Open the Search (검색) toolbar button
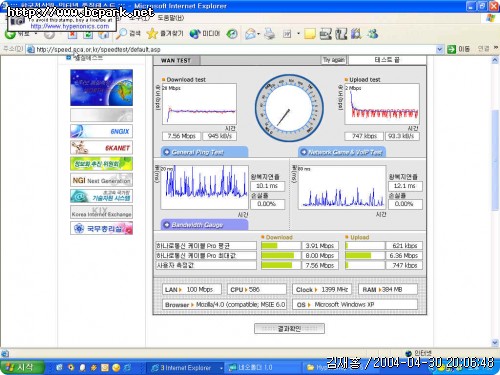The height and width of the screenshot is (375, 500). (x=129, y=33)
